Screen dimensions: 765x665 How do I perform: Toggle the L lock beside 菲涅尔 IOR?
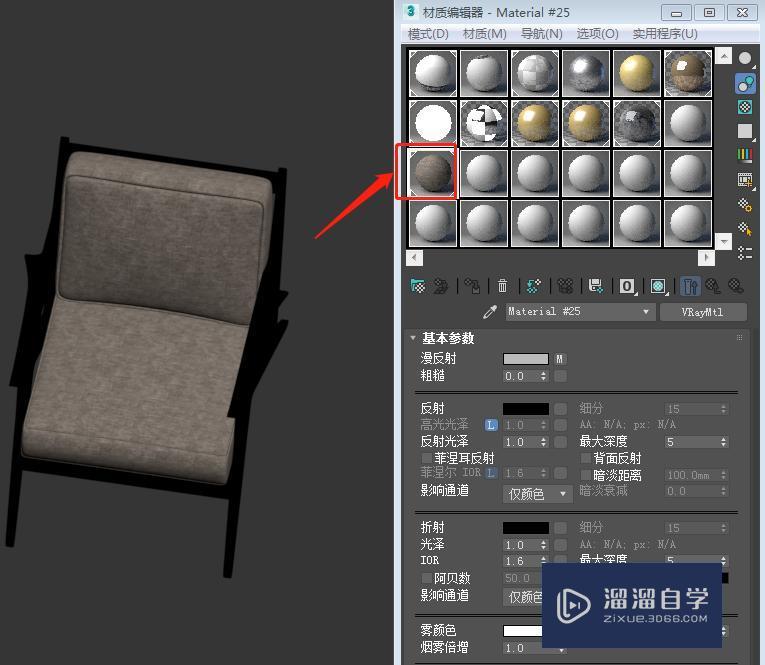pyautogui.click(x=491, y=473)
